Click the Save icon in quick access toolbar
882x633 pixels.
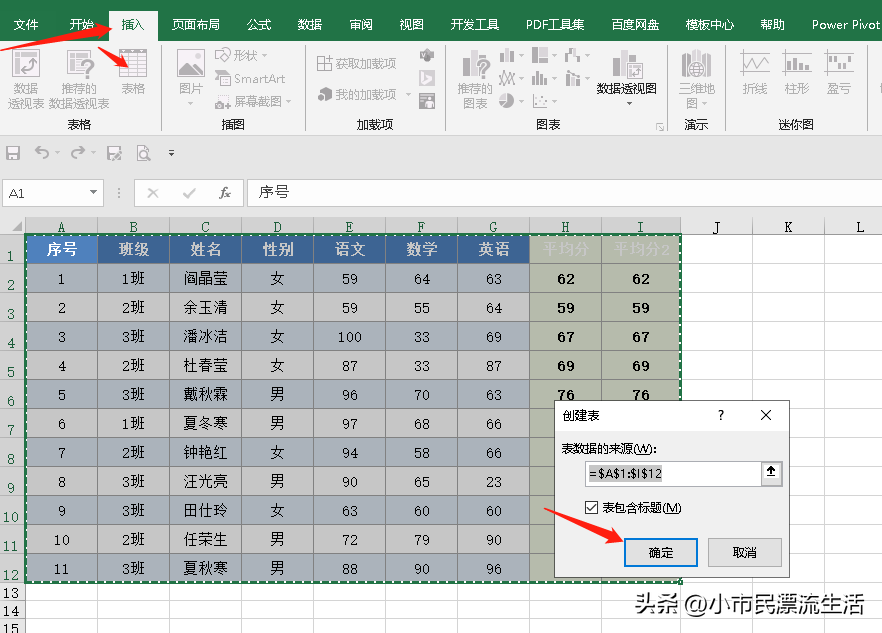click(13, 153)
